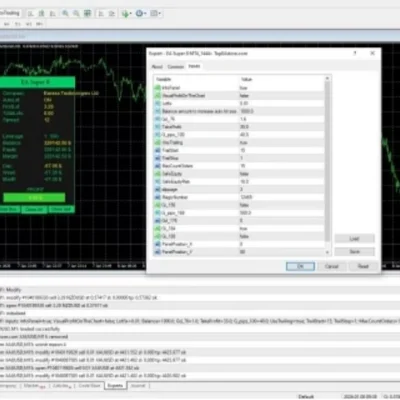Edit the MagicNumber value 12345

282,197
